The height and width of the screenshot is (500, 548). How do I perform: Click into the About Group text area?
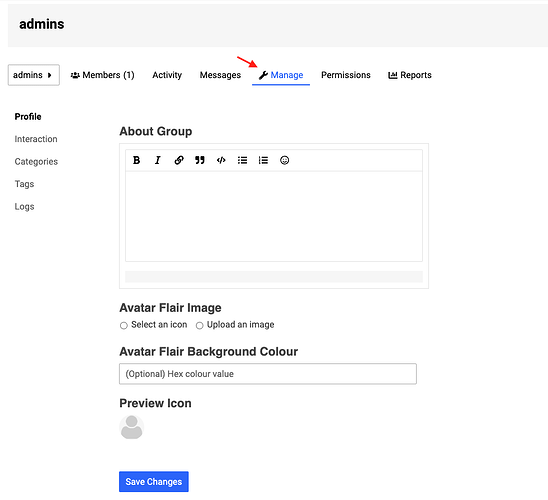click(x=274, y=216)
